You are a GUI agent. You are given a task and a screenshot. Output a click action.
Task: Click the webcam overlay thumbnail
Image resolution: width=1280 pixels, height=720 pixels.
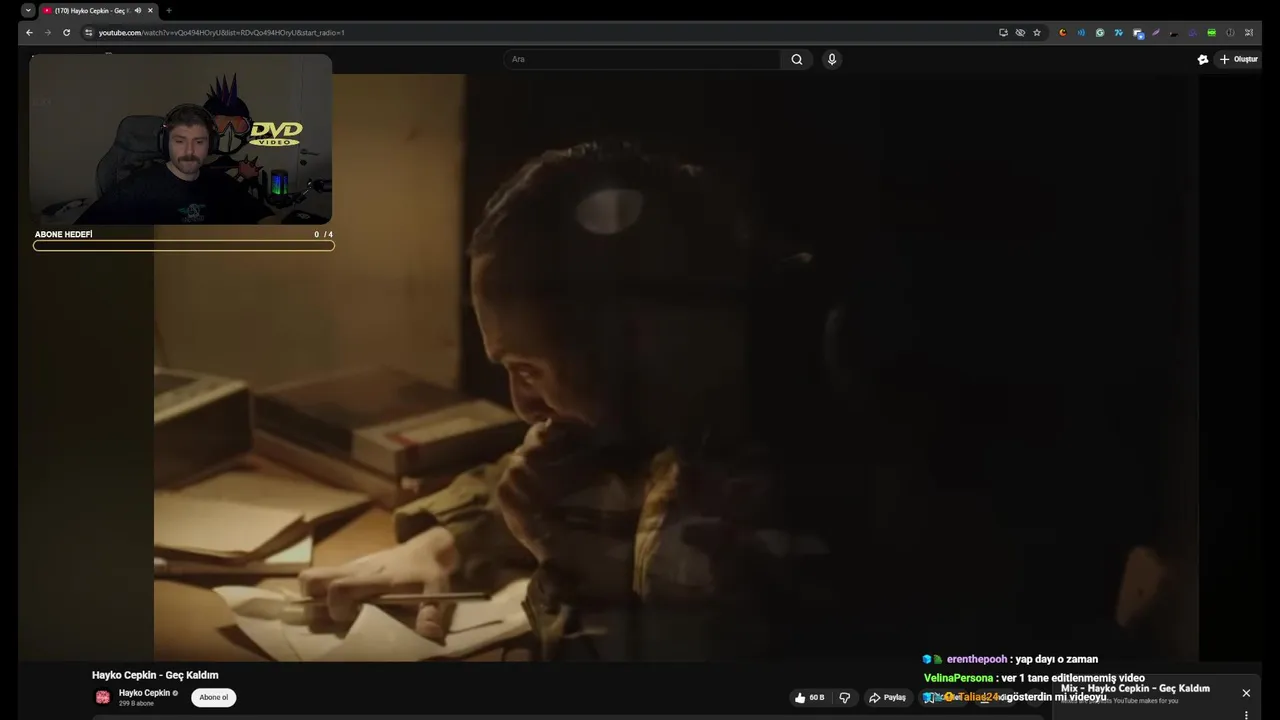(180, 139)
